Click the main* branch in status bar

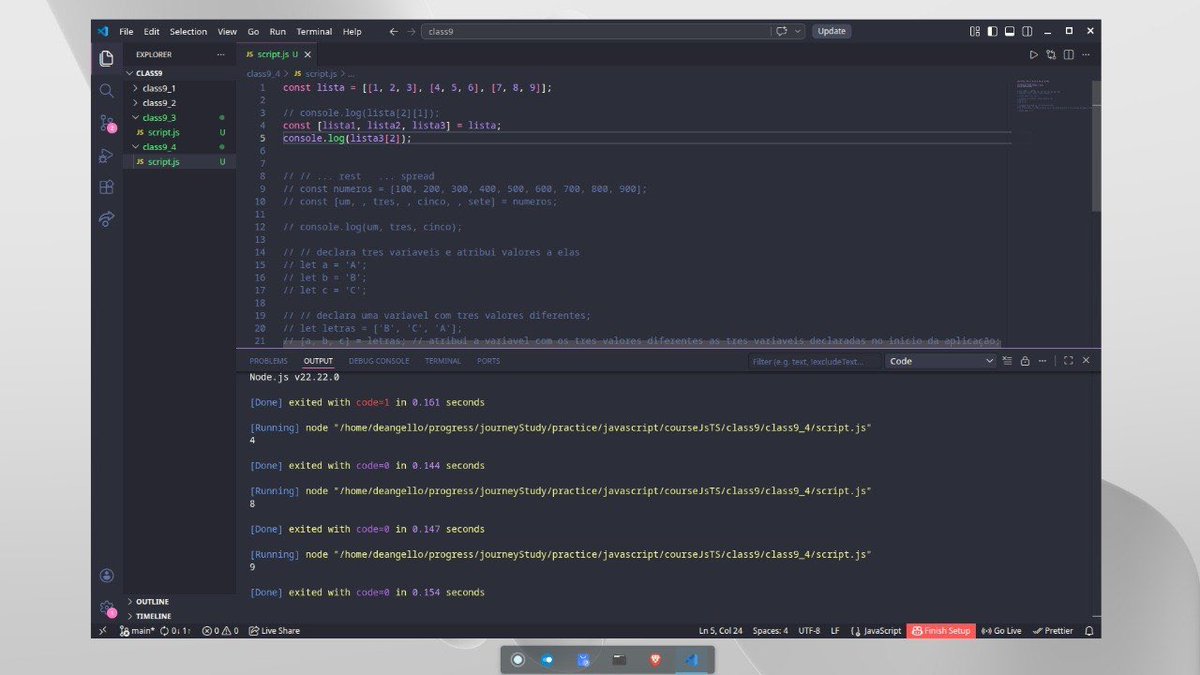click(139, 631)
